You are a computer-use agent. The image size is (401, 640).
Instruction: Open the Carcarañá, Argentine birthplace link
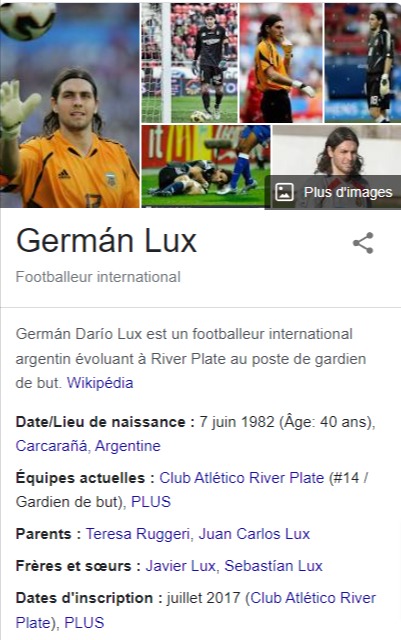(x=88, y=446)
